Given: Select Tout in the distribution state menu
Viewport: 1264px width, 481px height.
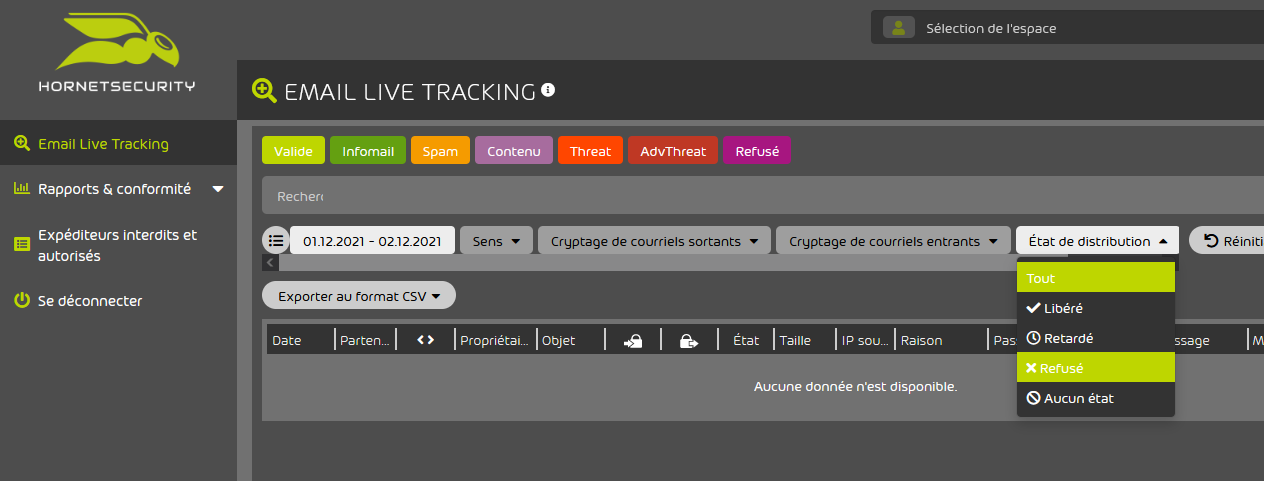Looking at the screenshot, I should click(x=1096, y=278).
